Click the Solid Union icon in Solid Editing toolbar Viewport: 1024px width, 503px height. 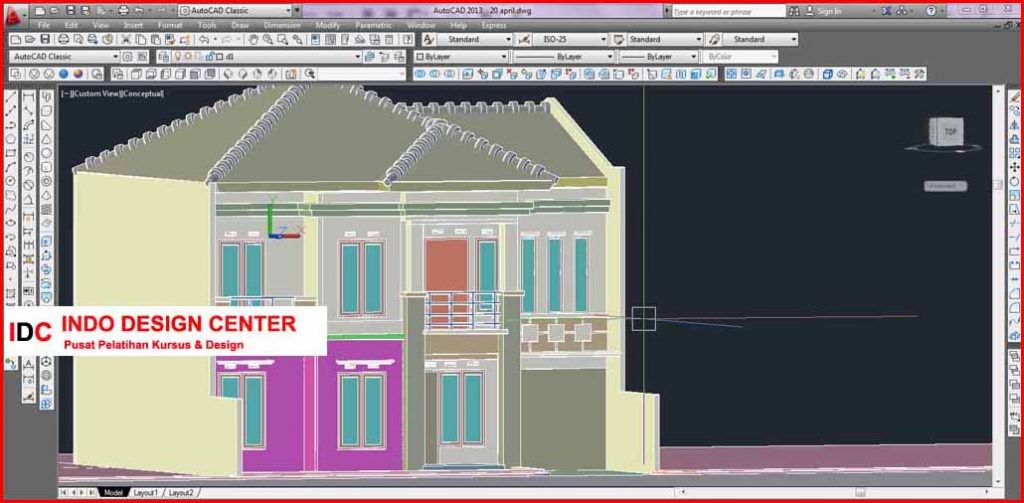420,74
